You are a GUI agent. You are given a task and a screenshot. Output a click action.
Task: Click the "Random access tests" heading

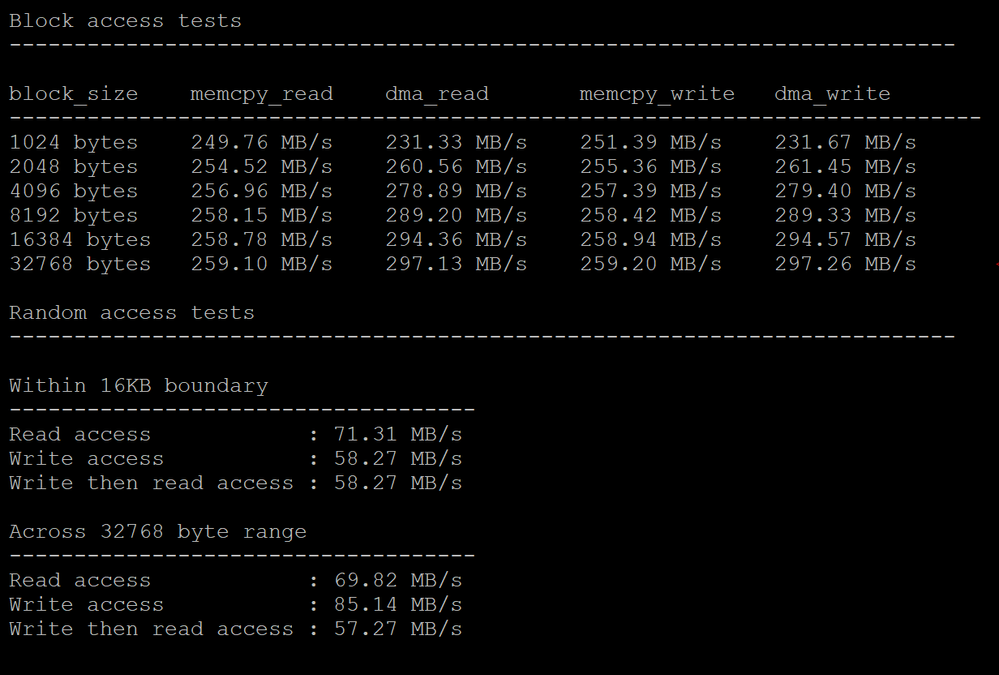(x=132, y=313)
